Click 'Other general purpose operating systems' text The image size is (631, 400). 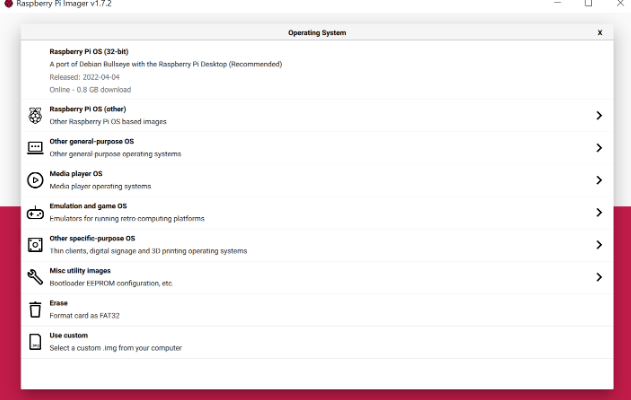(115, 154)
